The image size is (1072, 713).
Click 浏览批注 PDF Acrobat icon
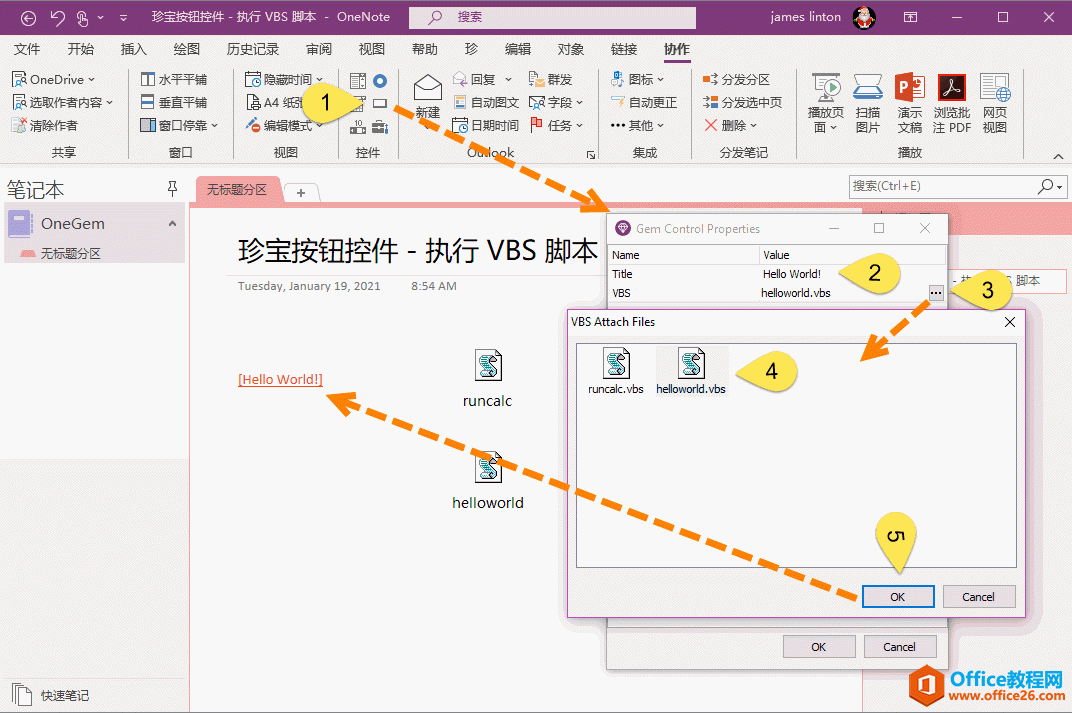pos(952,104)
